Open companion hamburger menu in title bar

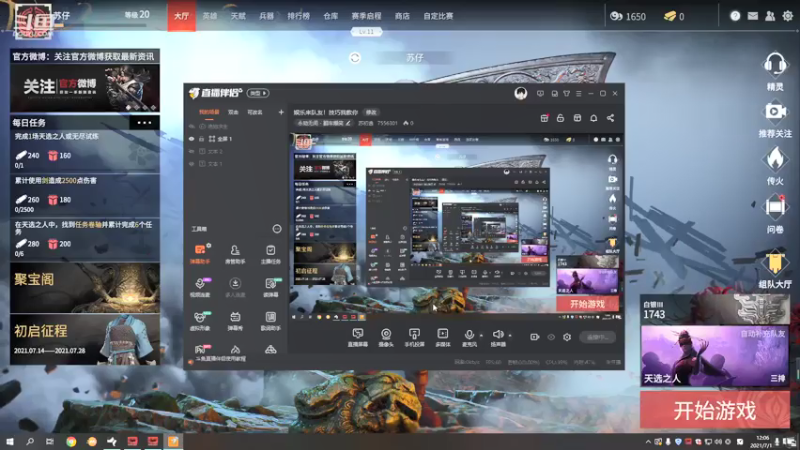click(579, 93)
